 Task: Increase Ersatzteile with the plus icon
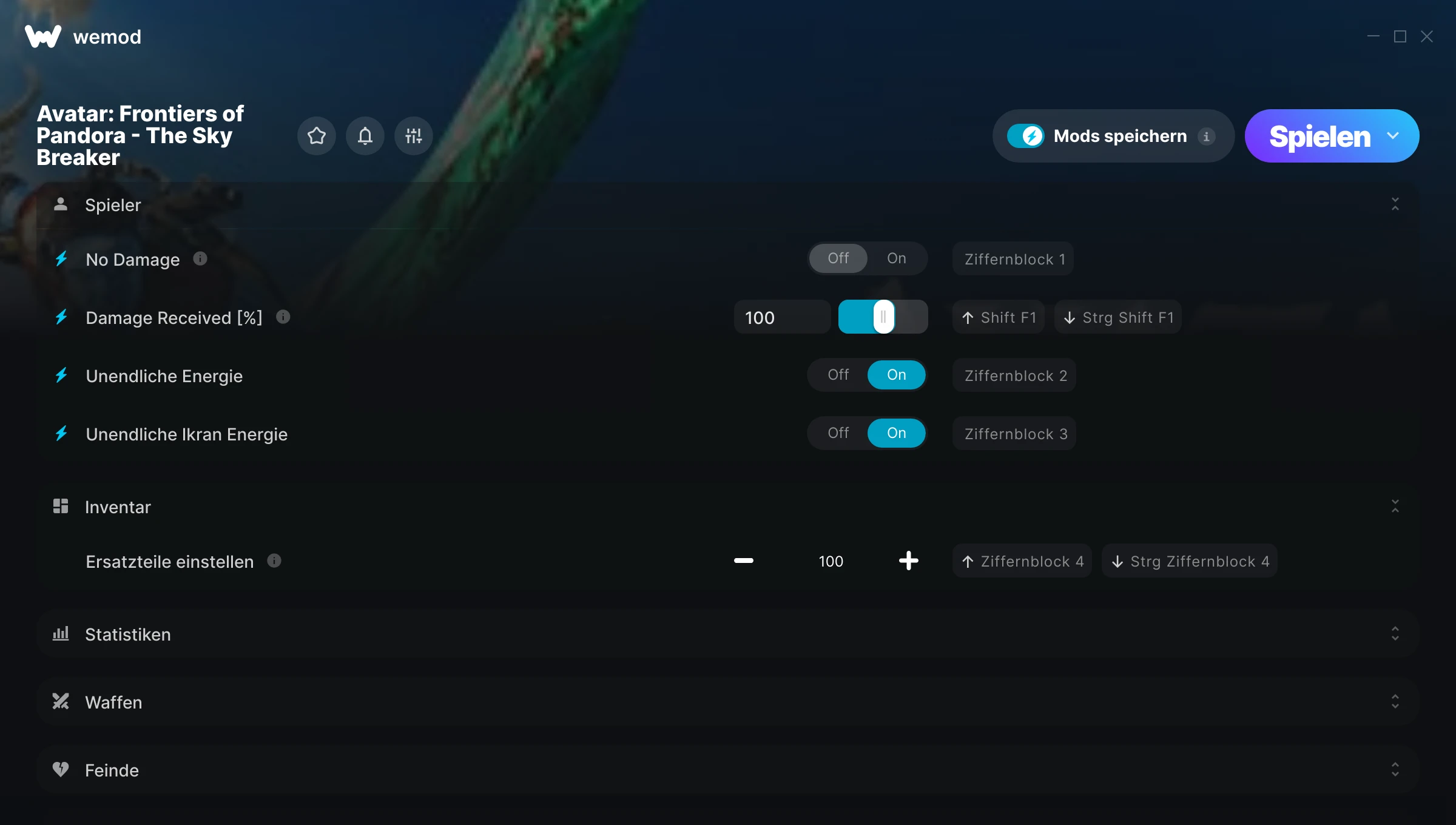pyautogui.click(x=909, y=561)
